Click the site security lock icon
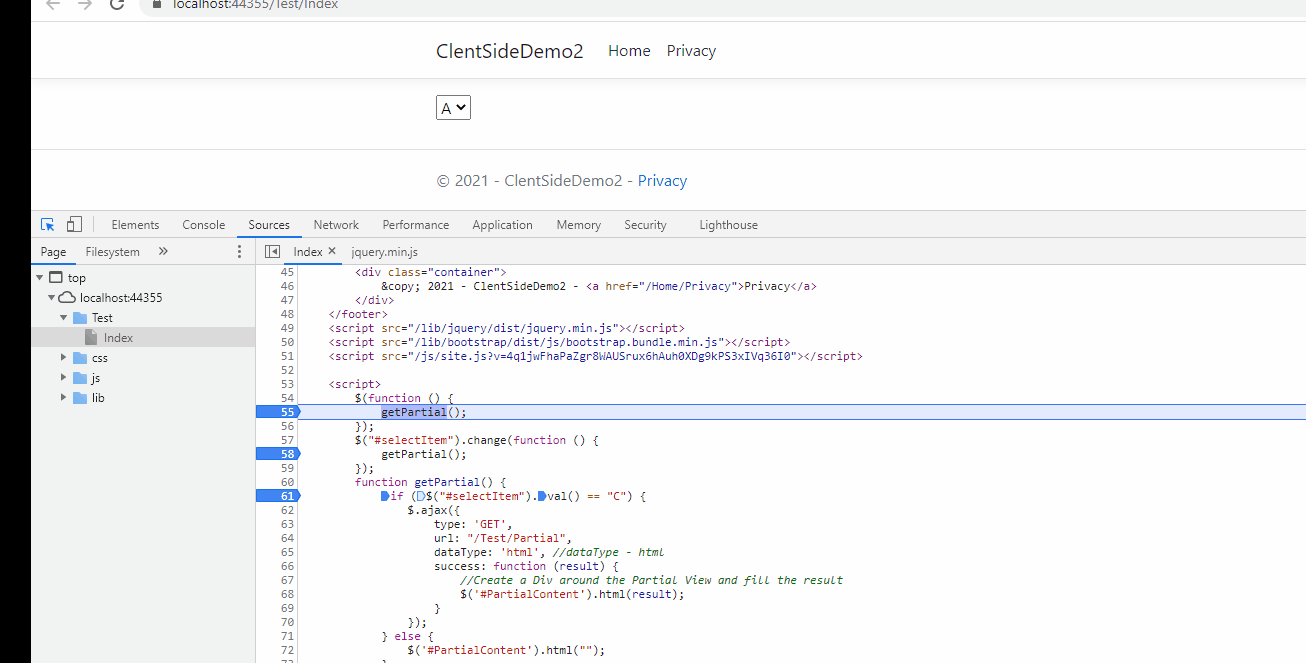The height and width of the screenshot is (663, 1306). 157,5
